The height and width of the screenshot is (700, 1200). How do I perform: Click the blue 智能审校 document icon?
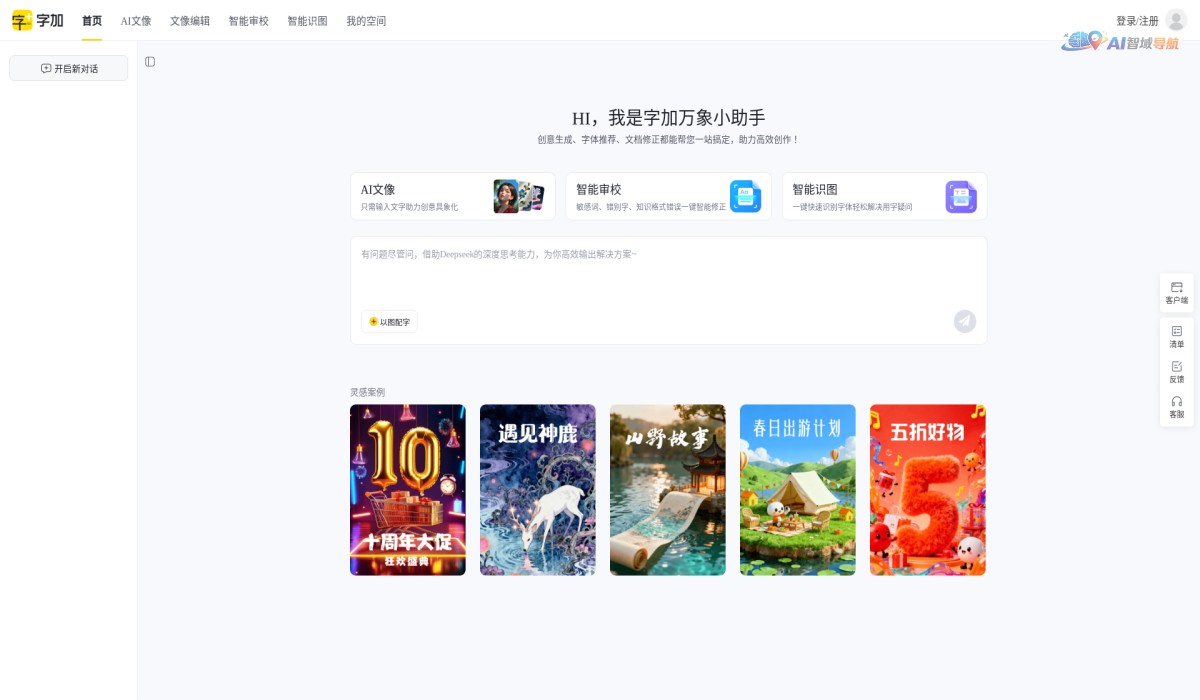tap(744, 197)
